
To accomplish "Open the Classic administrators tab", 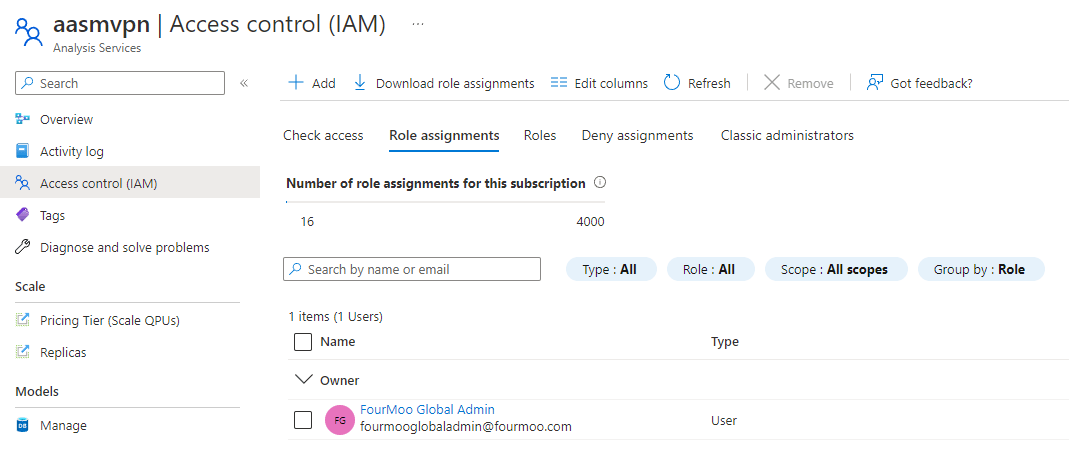I will click(x=787, y=135).
